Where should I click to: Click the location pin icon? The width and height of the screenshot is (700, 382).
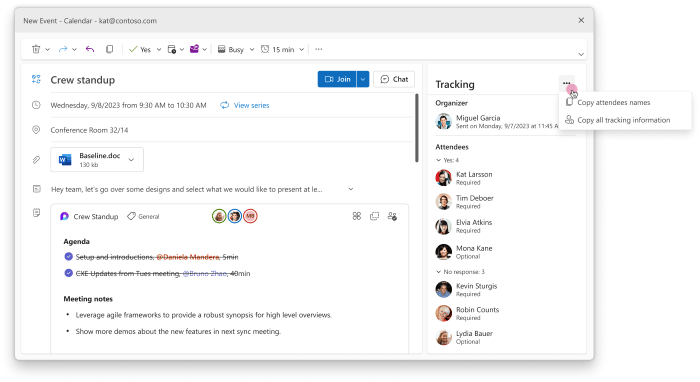tap(36, 129)
